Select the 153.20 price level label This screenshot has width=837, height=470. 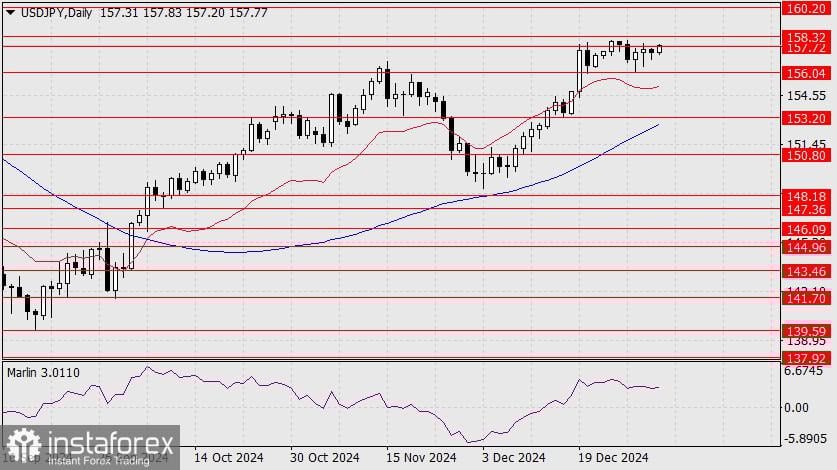807,118
